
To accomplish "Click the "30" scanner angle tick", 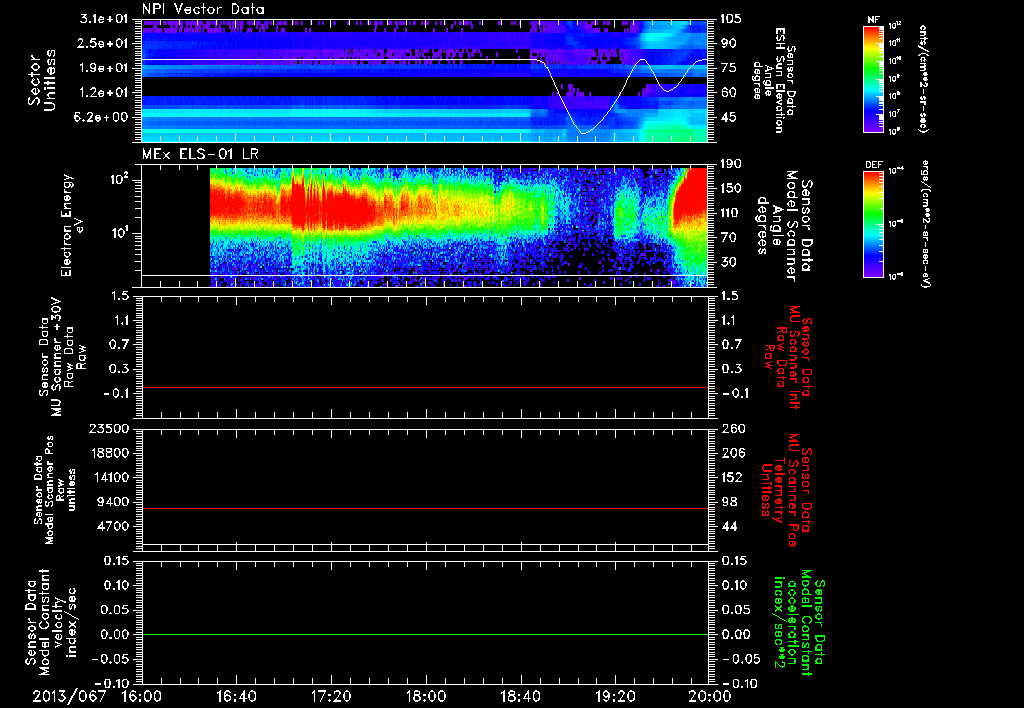I will (x=728, y=262).
